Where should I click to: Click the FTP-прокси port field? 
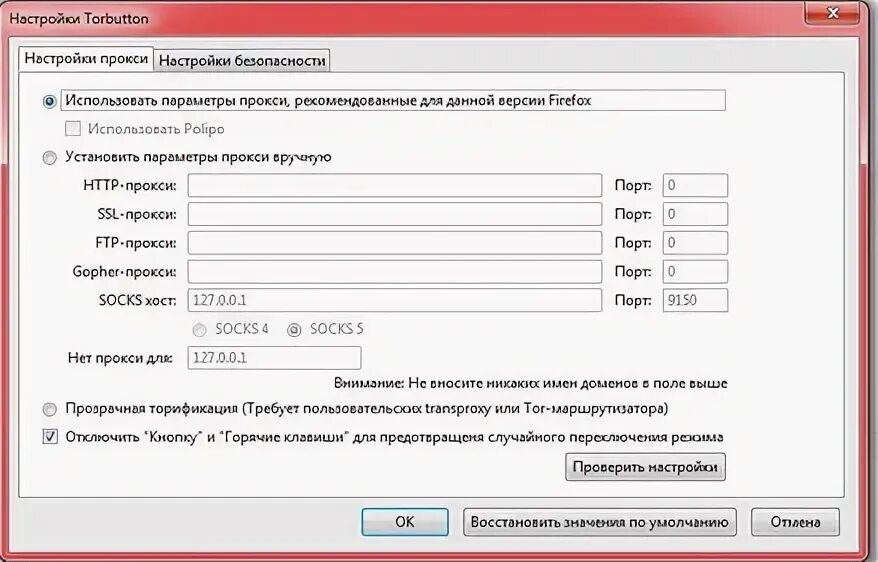695,243
